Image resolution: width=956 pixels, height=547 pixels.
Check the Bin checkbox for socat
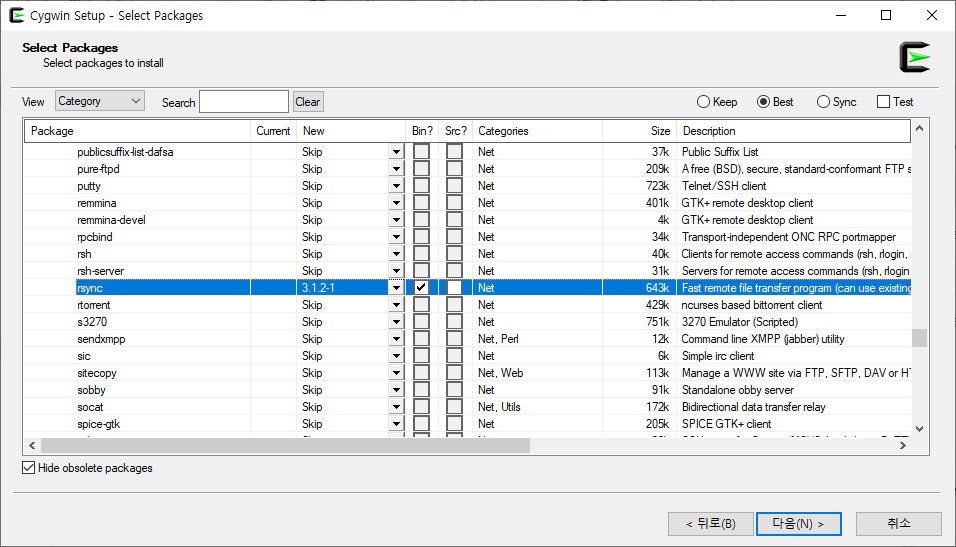(x=421, y=407)
